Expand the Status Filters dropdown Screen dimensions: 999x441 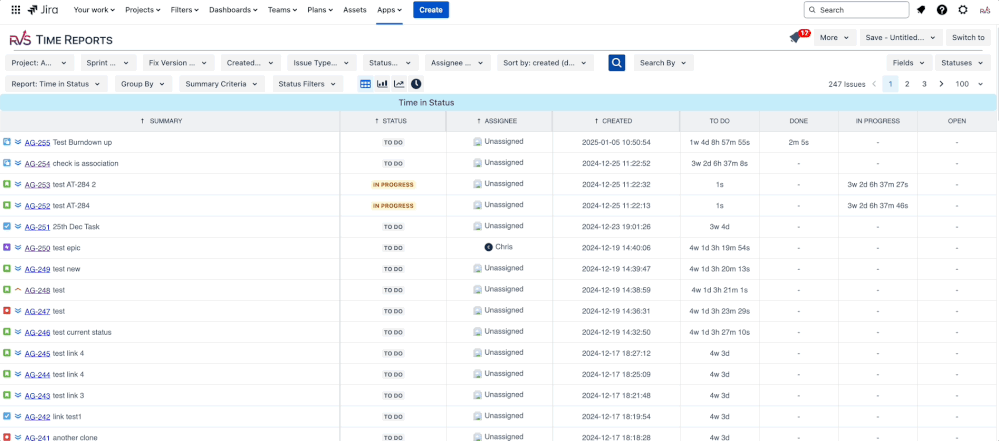[306, 84]
